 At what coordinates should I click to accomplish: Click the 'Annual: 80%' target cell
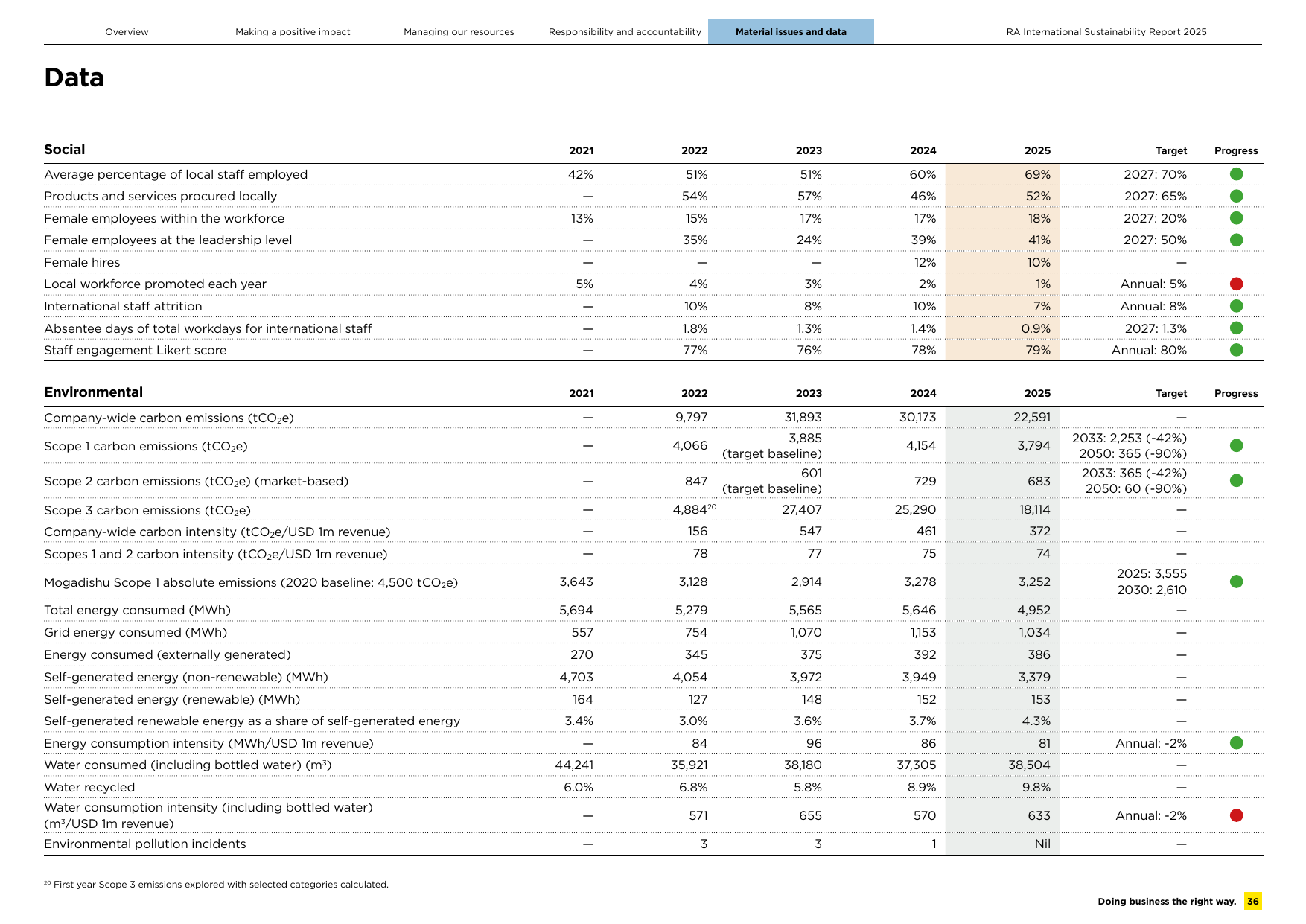1150,350
